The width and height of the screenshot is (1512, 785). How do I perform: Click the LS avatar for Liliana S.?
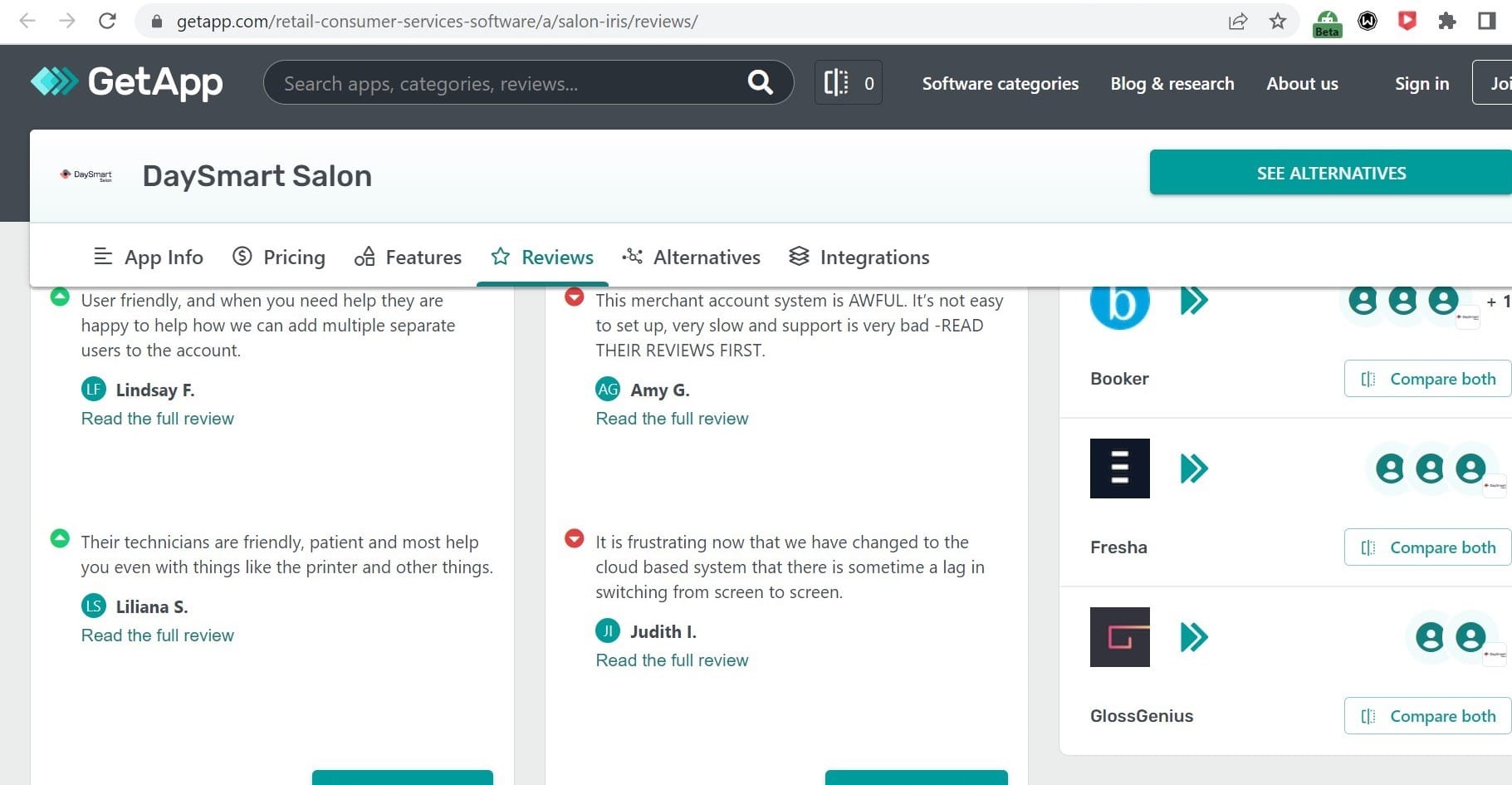click(93, 606)
